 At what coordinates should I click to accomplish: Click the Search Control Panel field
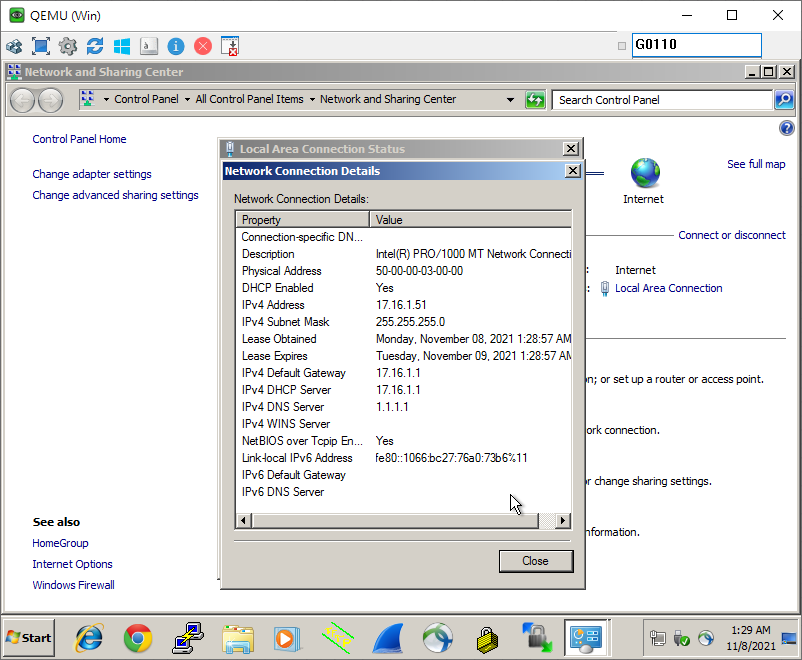click(662, 100)
